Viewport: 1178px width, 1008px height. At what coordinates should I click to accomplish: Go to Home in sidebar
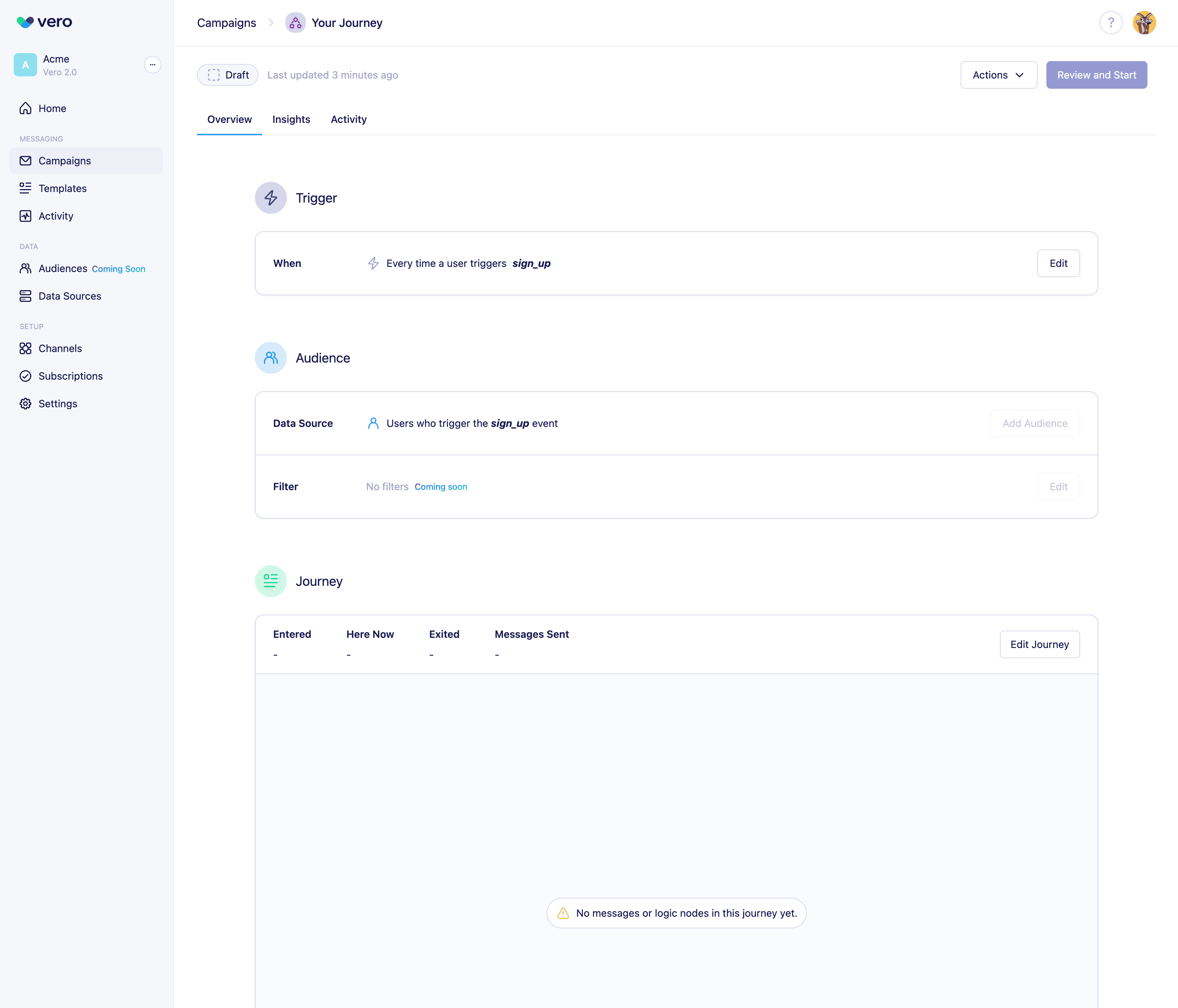[x=52, y=108]
